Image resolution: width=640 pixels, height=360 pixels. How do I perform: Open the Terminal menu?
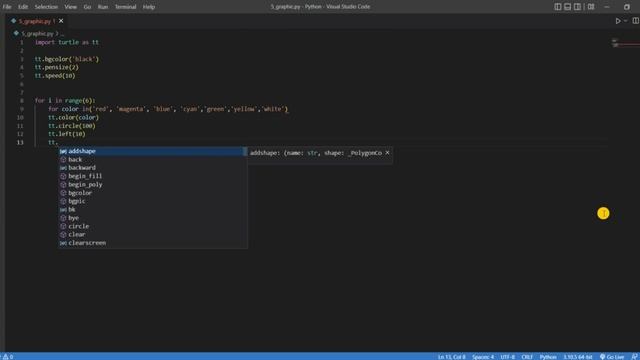click(125, 7)
